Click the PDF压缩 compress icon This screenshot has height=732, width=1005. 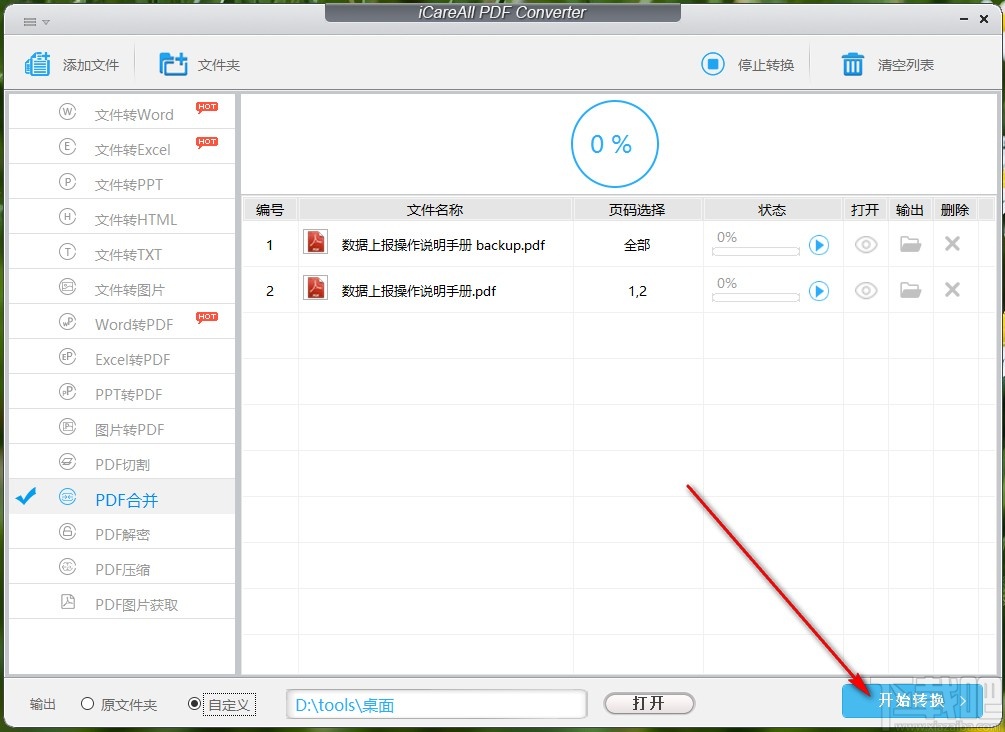[67, 567]
